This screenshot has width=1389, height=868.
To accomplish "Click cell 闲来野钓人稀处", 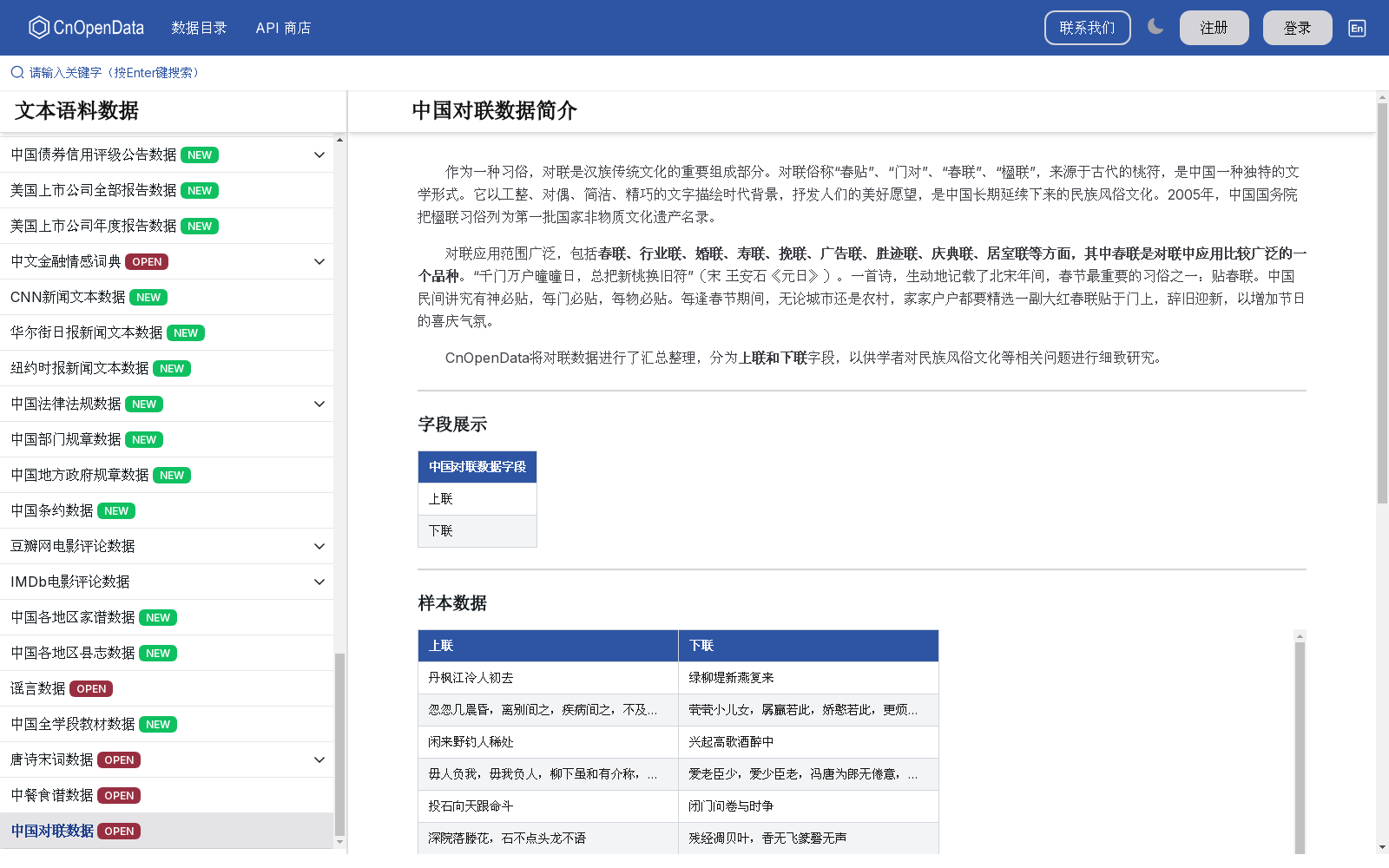I will [548, 742].
